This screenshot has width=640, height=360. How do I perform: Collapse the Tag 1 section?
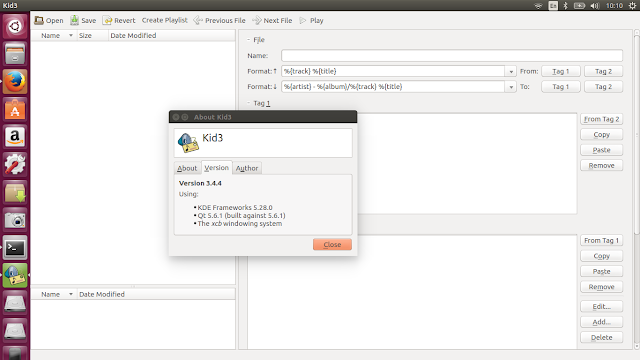(x=249, y=103)
